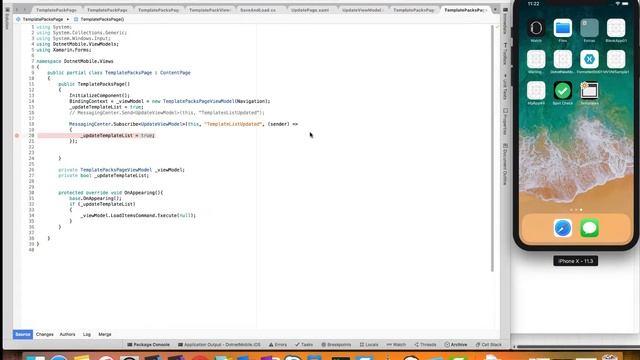Launch the DotnetMobile app on the simulator
640x360 pixels.
pyautogui.click(x=562, y=60)
